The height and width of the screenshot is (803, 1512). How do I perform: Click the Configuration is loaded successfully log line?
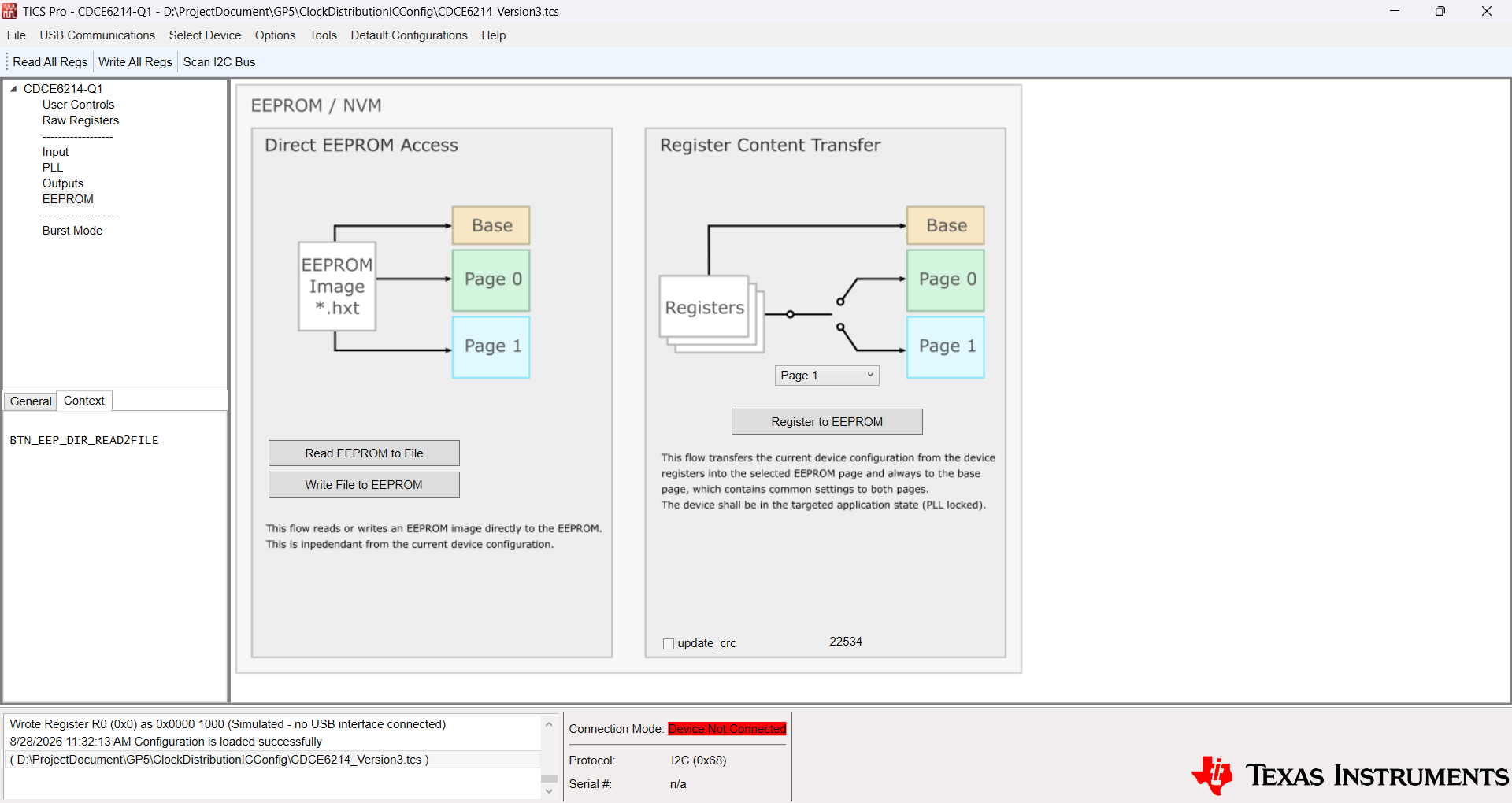point(166,742)
